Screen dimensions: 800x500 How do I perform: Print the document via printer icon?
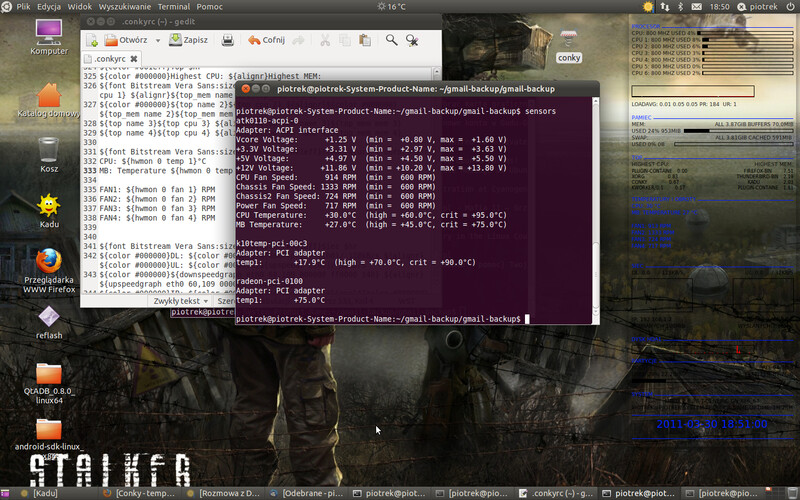point(228,41)
